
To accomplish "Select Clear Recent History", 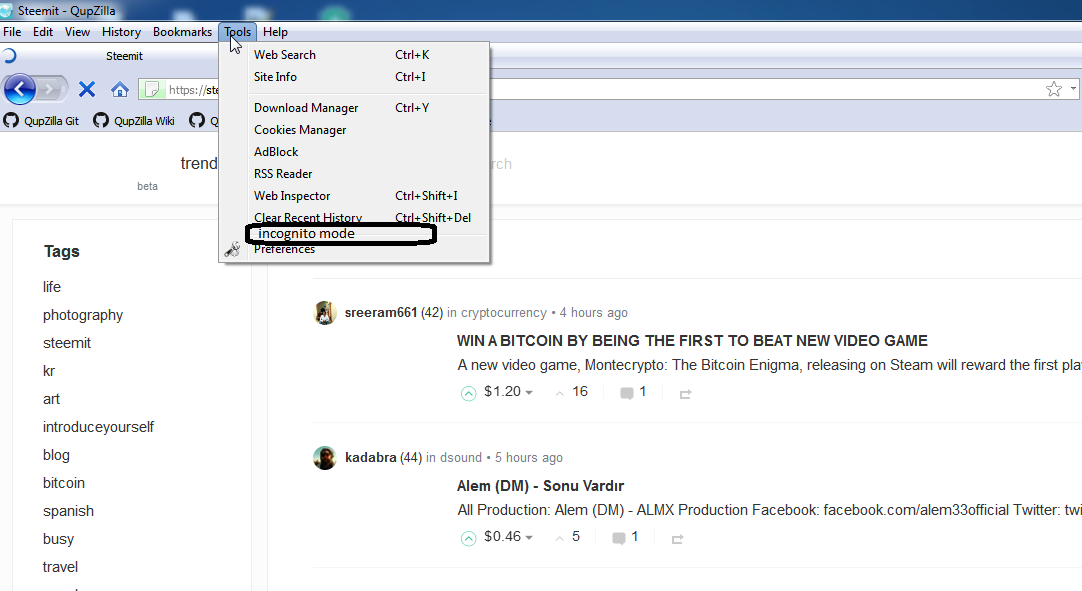I will point(354,217).
